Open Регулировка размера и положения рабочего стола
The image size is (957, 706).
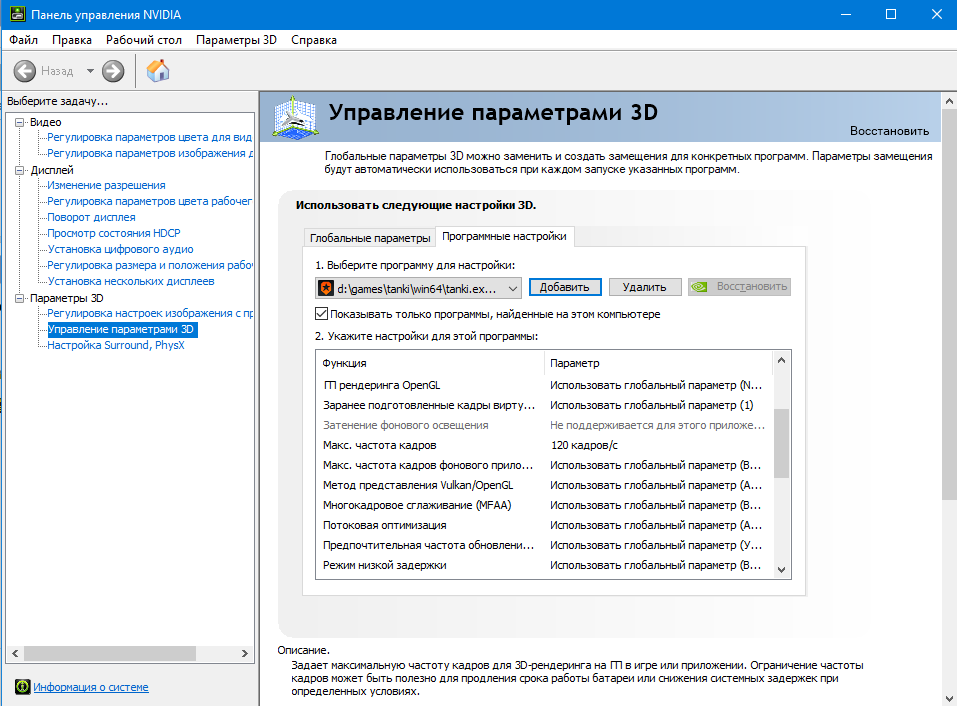(150, 265)
